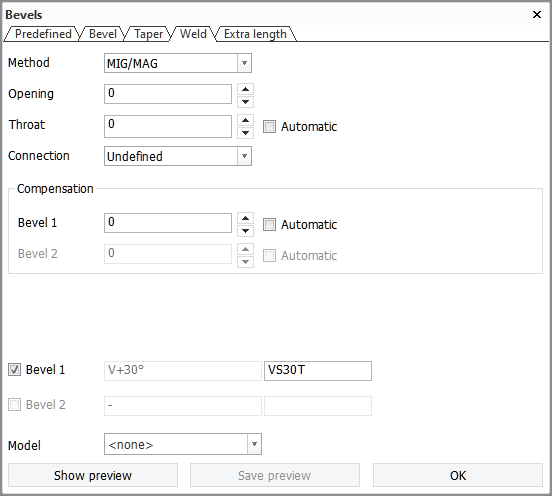Open the Bevel tab
The width and height of the screenshot is (552, 496).
(x=102, y=34)
